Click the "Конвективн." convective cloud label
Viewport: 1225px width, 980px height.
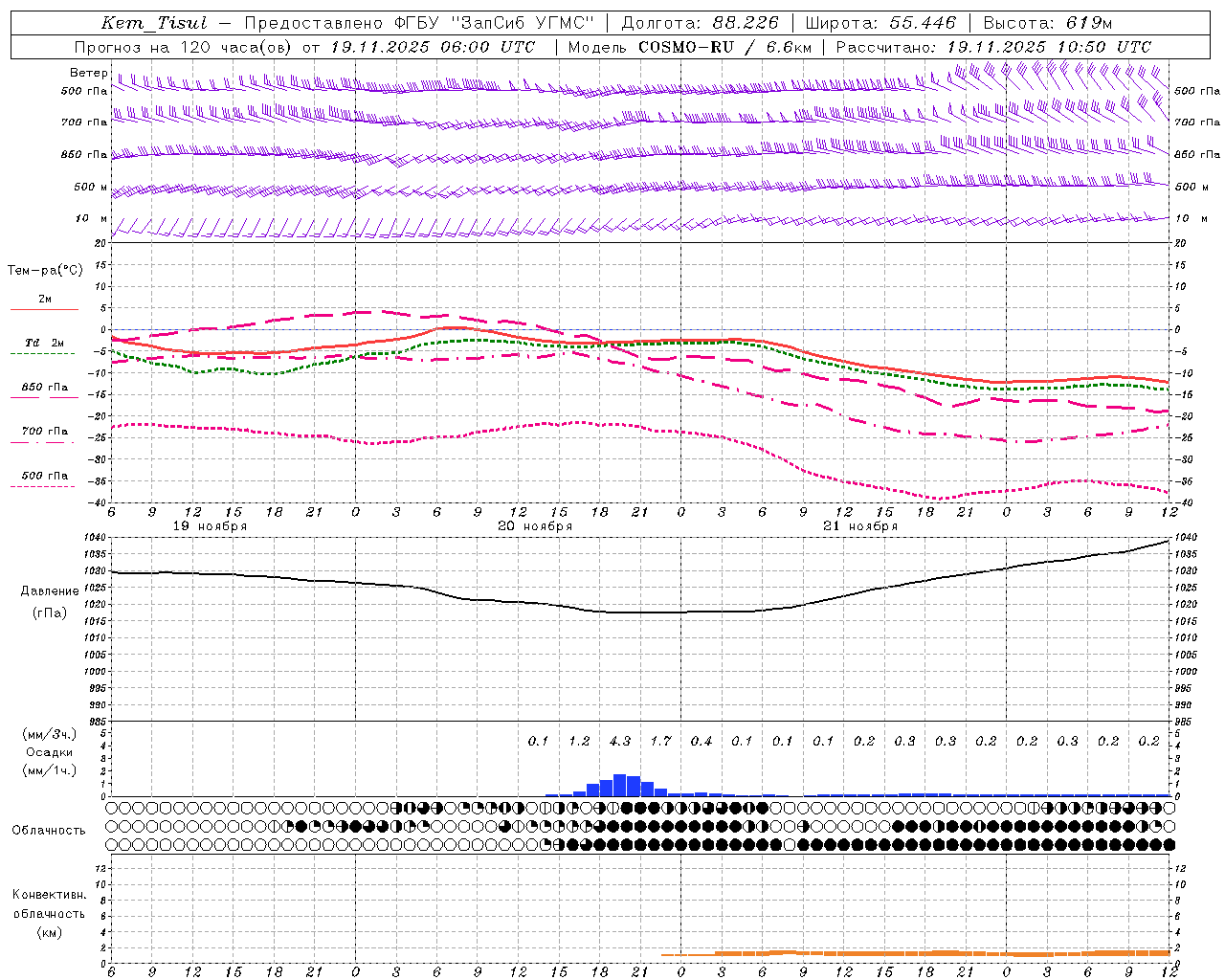click(50, 895)
